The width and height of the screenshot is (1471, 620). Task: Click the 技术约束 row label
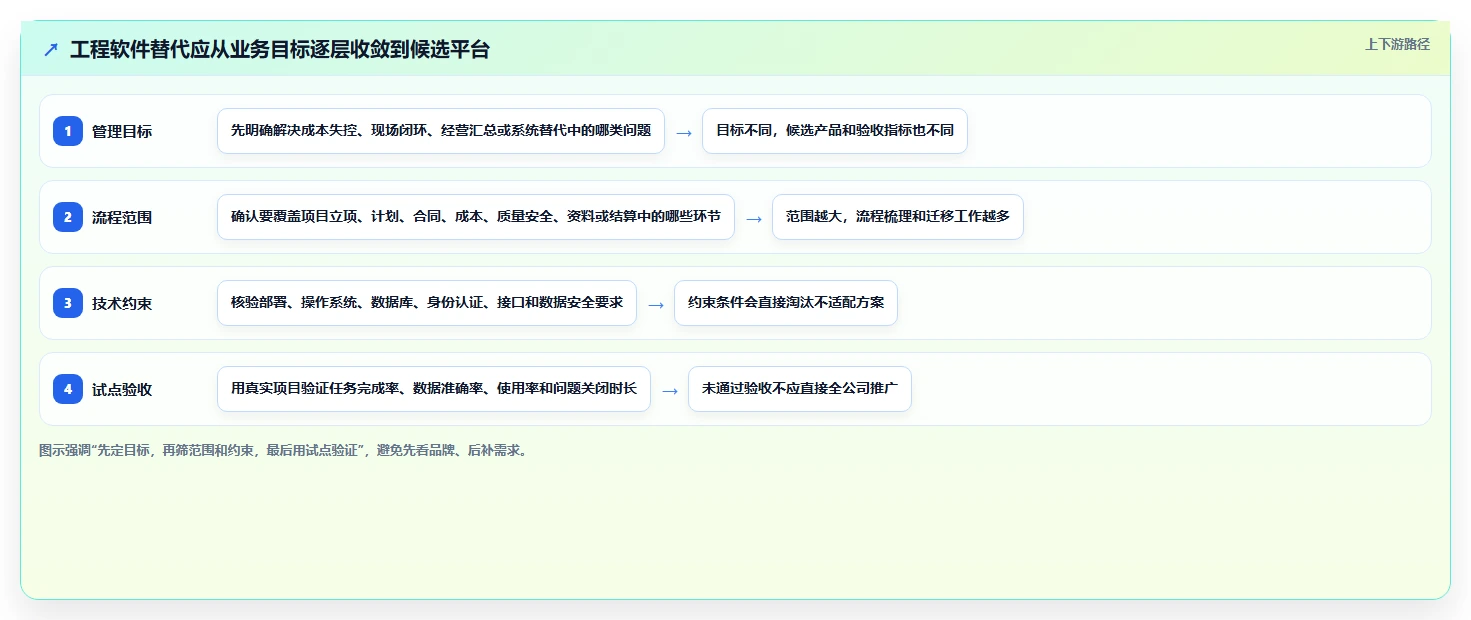[122, 303]
